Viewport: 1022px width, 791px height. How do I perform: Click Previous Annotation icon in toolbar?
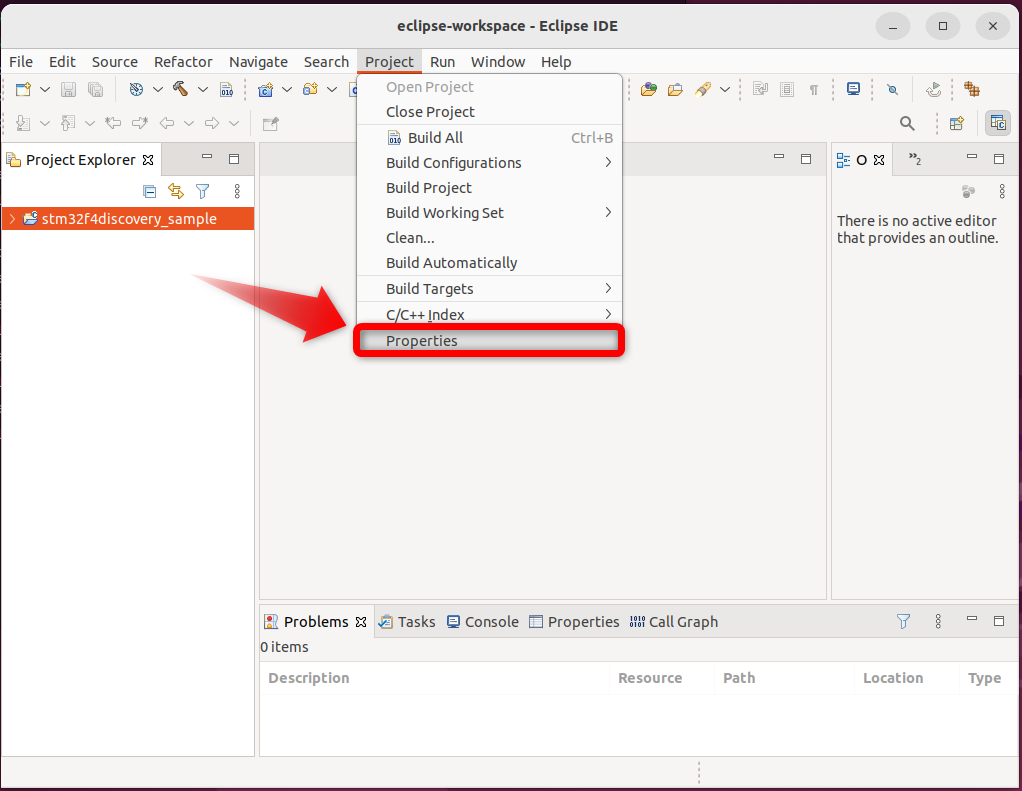68,123
